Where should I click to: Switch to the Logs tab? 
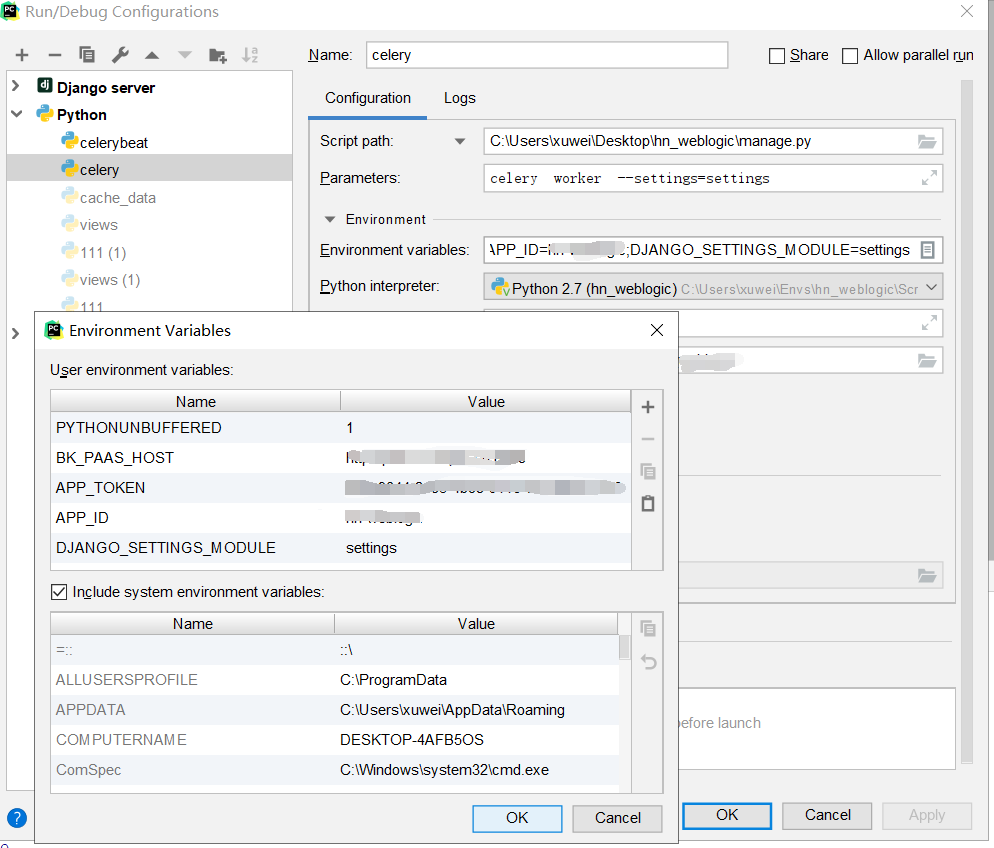point(459,98)
